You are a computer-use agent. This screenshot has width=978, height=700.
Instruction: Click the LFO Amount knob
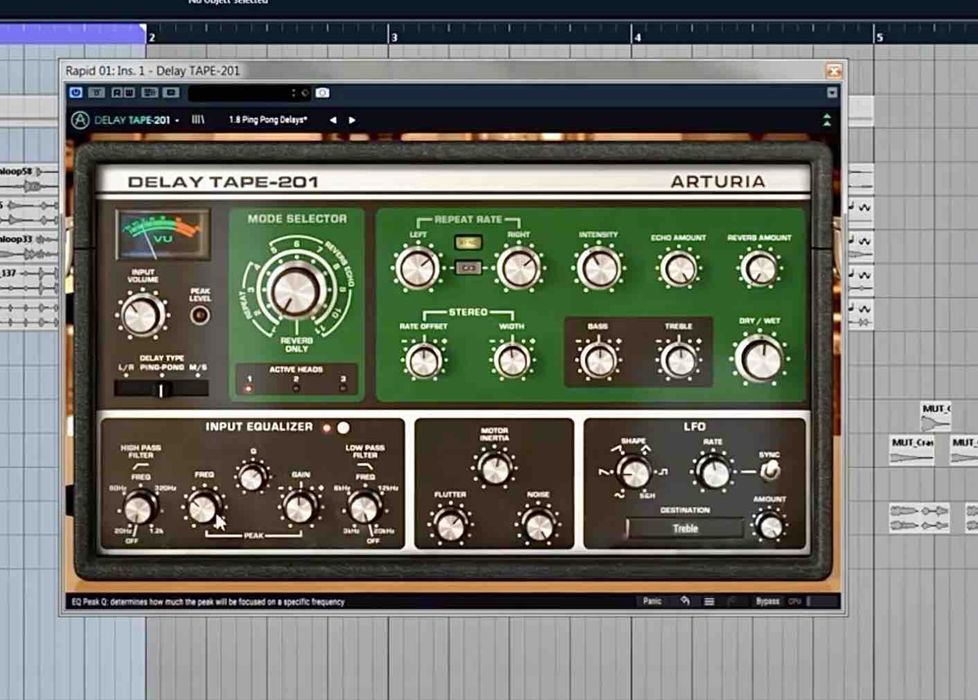coord(770,526)
